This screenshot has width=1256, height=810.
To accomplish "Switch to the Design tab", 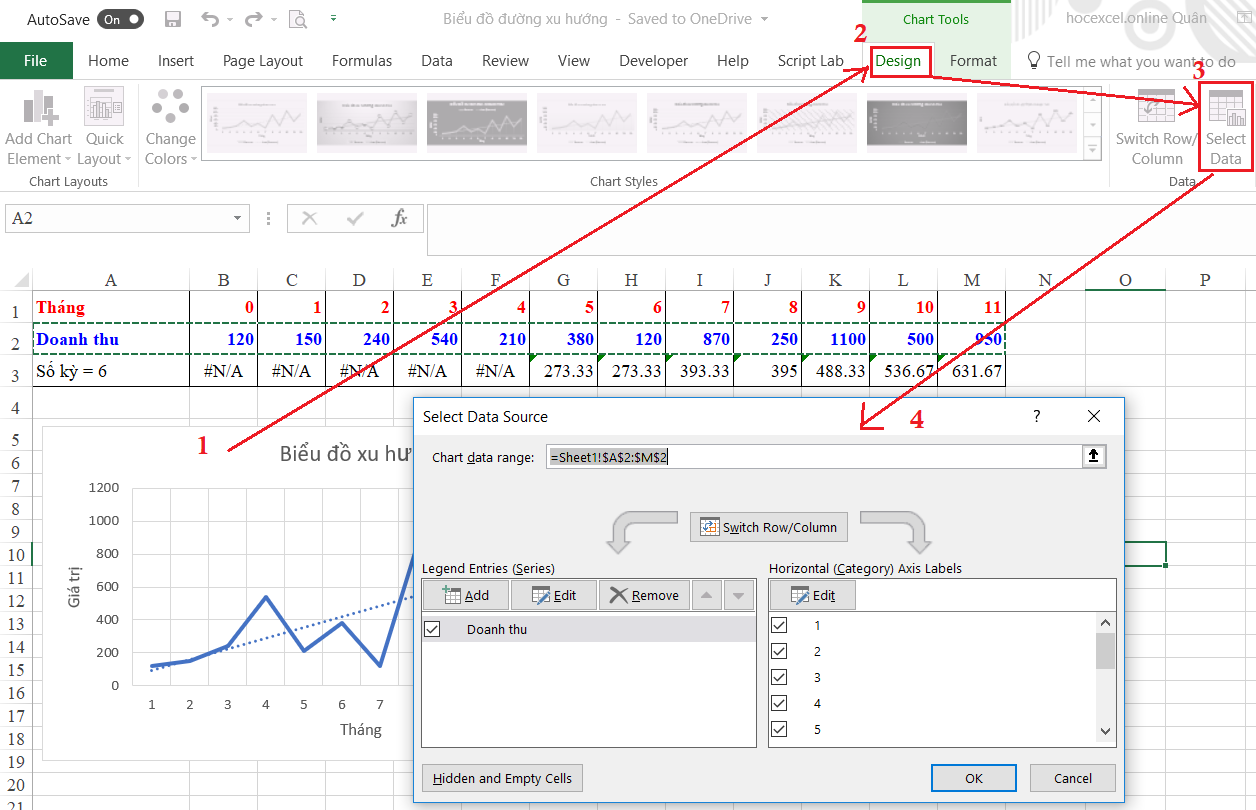I will tap(898, 61).
